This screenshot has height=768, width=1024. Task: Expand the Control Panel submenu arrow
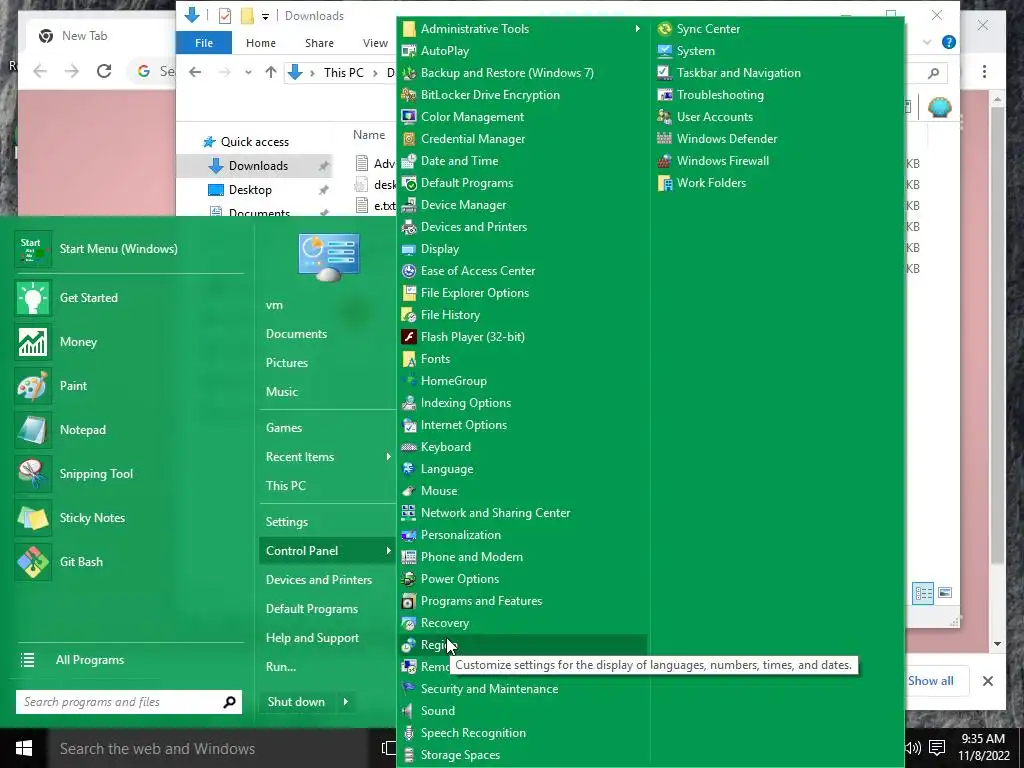[x=388, y=551]
